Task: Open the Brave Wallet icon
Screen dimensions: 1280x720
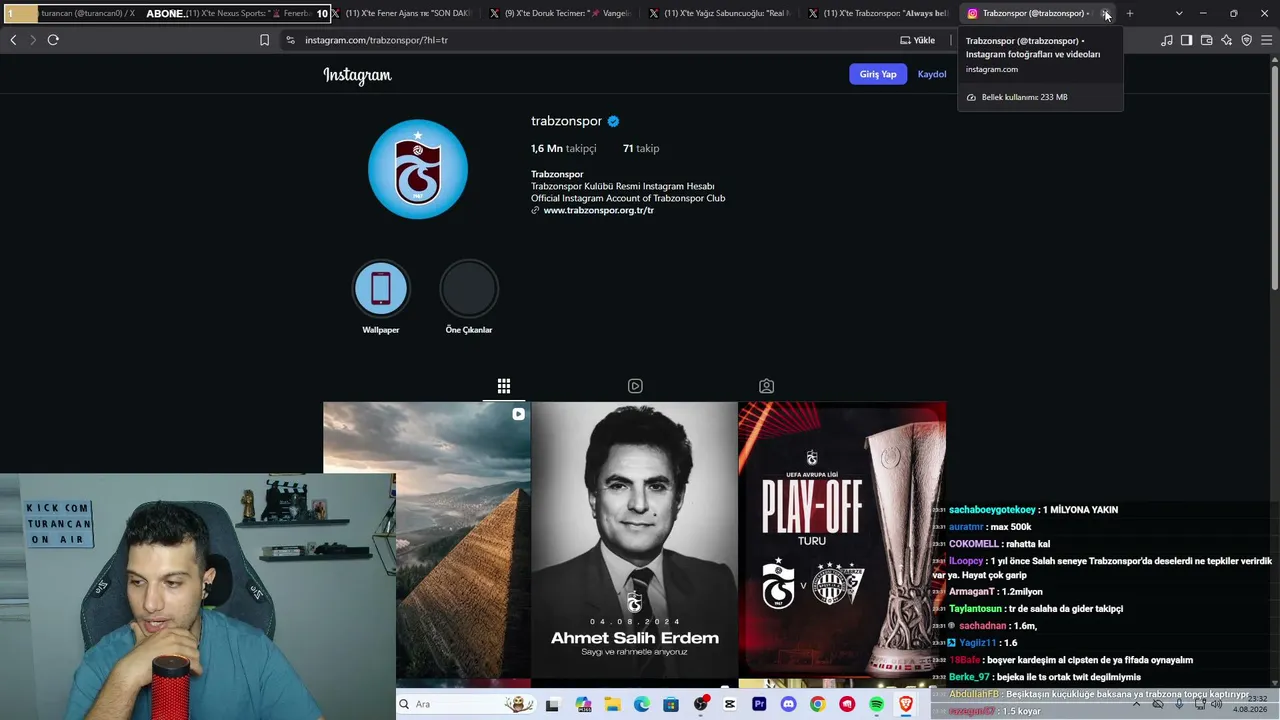Action: point(1207,40)
